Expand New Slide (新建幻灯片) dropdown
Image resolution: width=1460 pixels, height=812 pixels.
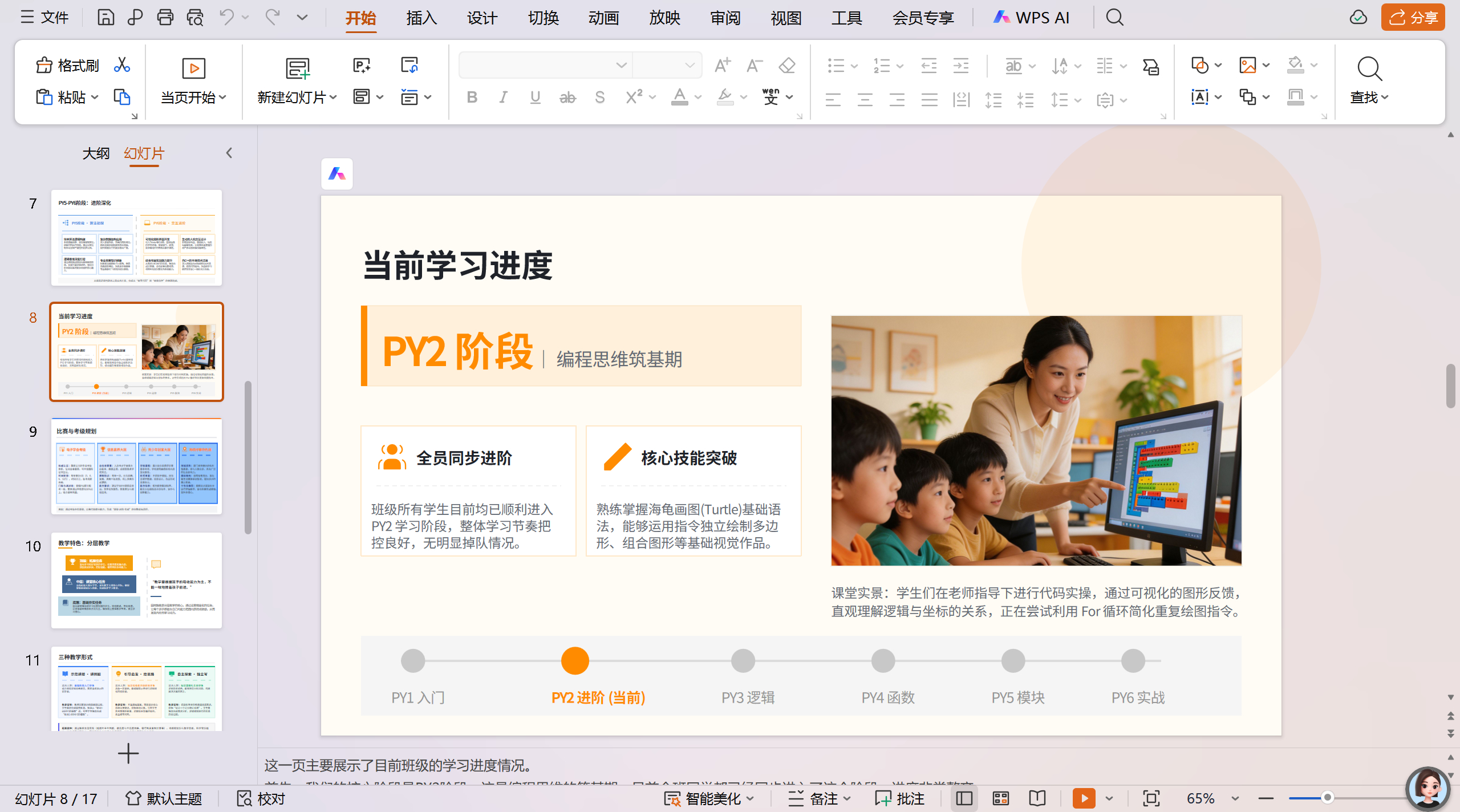[333, 98]
